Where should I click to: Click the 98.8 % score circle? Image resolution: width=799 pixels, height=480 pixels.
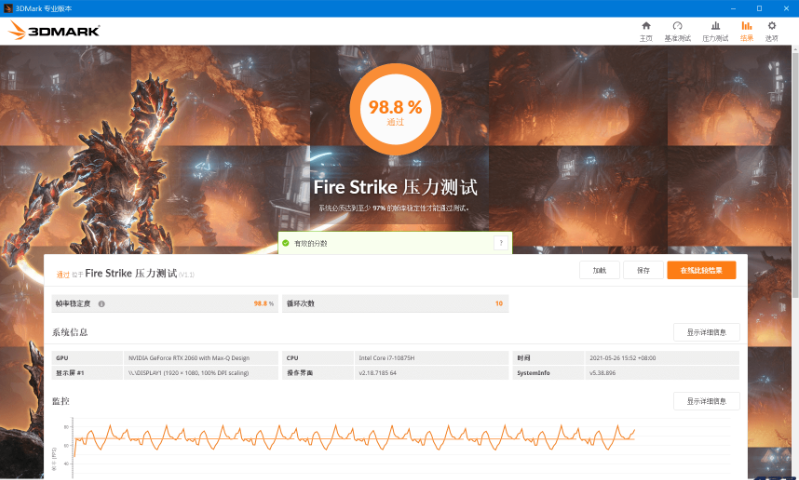click(395, 109)
